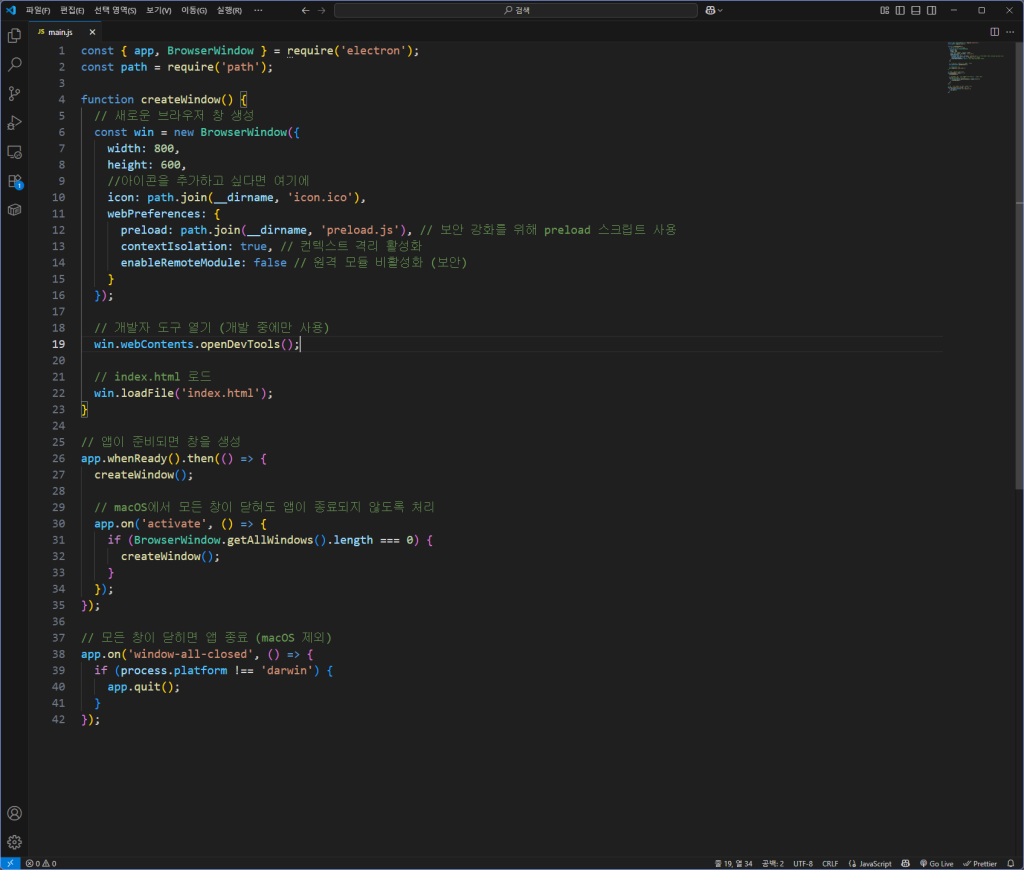Open the Copilot dropdown beside search box

[x=714, y=10]
